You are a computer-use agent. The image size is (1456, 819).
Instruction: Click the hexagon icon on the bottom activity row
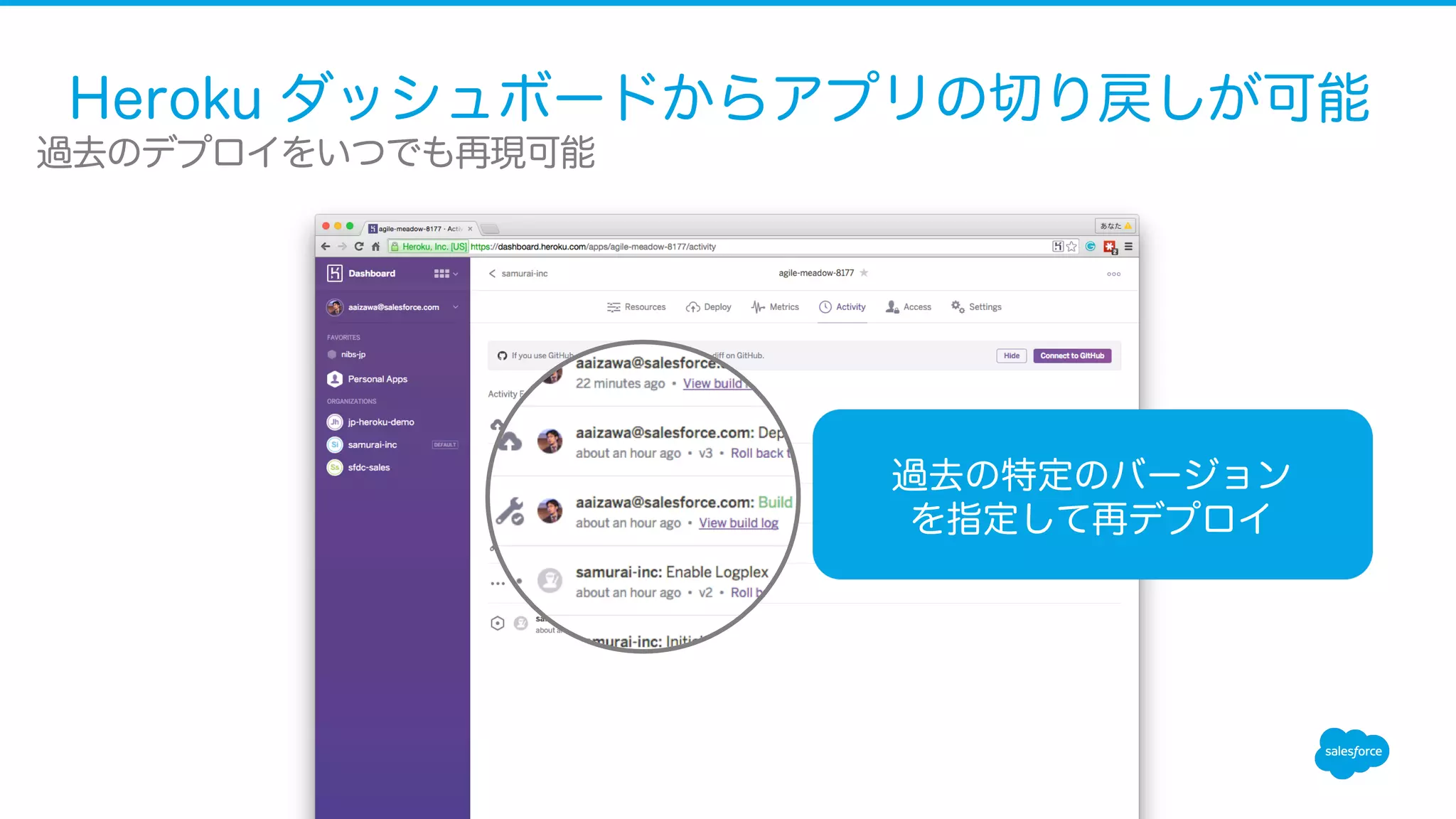[x=498, y=623]
